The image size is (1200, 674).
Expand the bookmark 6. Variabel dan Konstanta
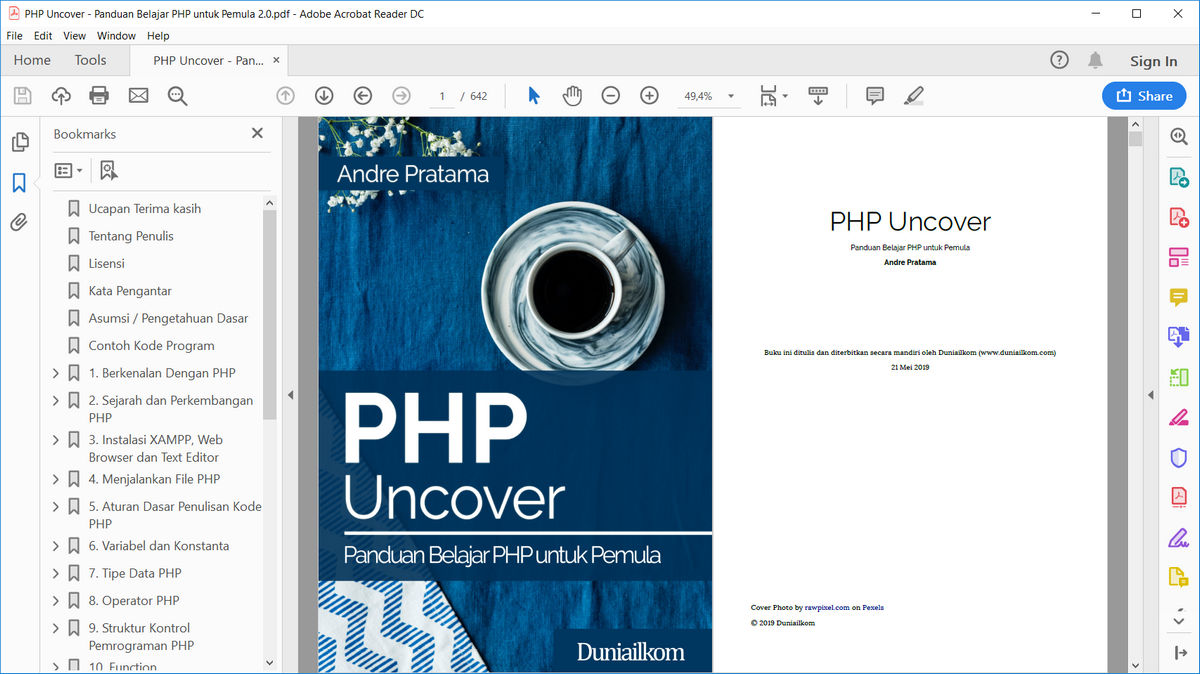pos(56,546)
